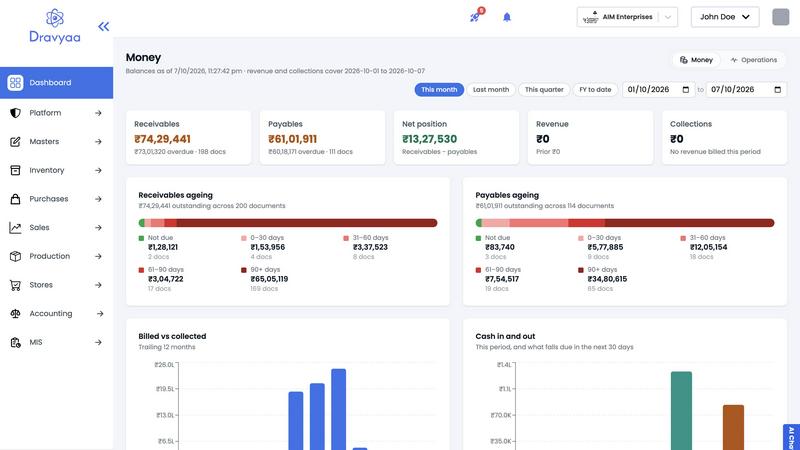Select the This quarter filter

point(544,90)
